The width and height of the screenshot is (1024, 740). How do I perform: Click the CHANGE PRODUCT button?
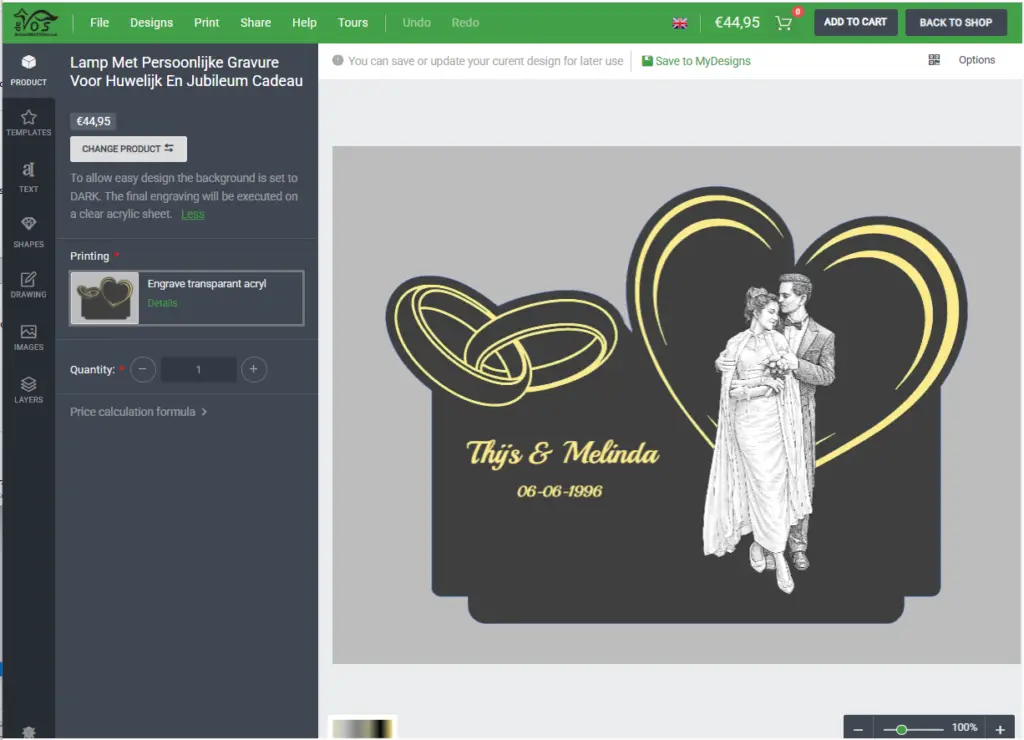click(128, 149)
